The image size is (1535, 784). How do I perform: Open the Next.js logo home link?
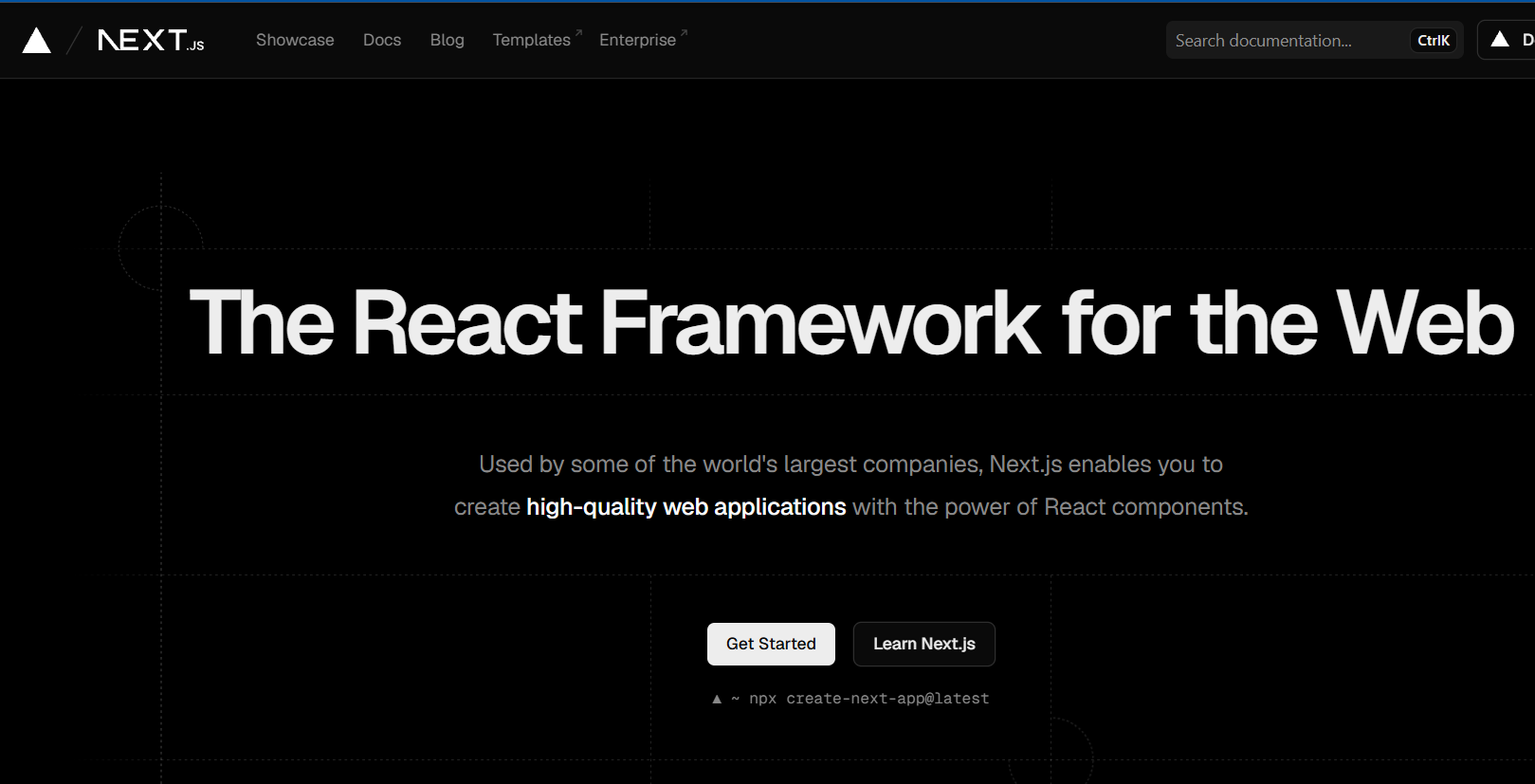pos(152,40)
